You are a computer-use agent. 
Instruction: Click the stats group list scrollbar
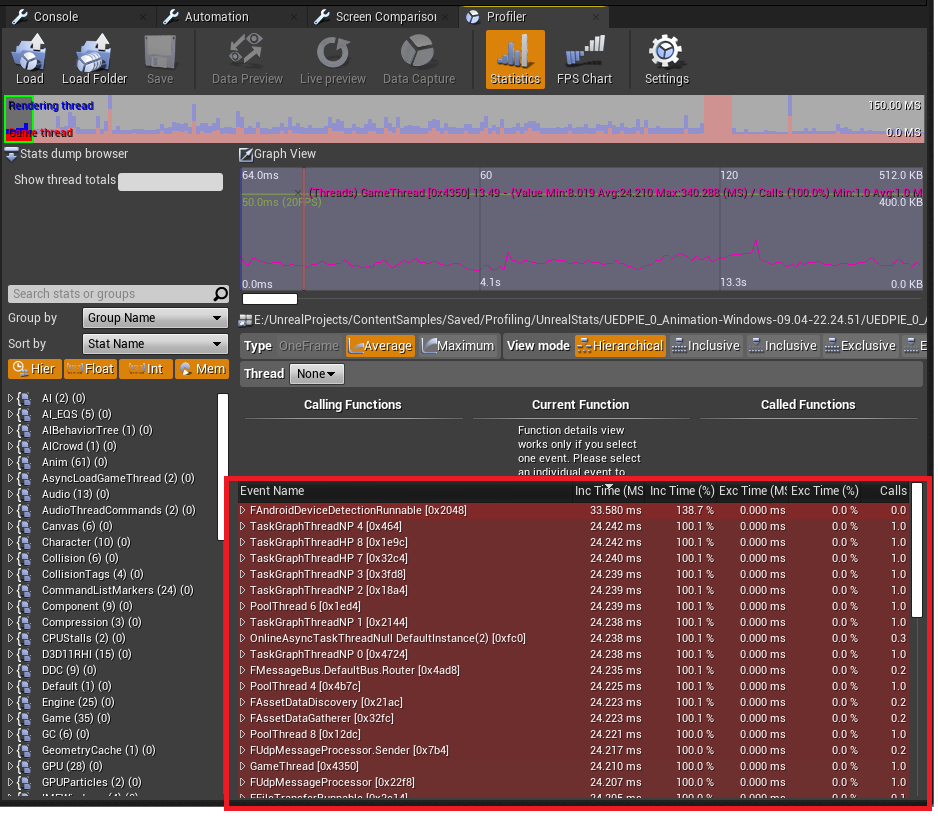[x=223, y=467]
